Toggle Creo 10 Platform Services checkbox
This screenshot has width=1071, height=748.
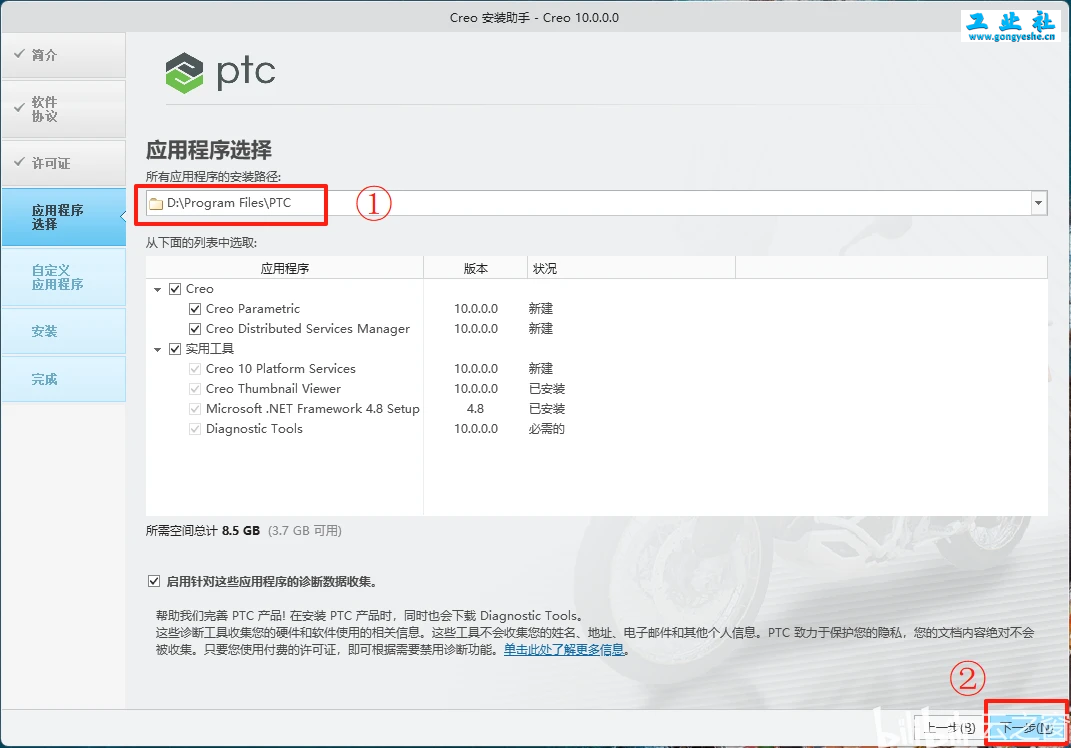click(195, 369)
